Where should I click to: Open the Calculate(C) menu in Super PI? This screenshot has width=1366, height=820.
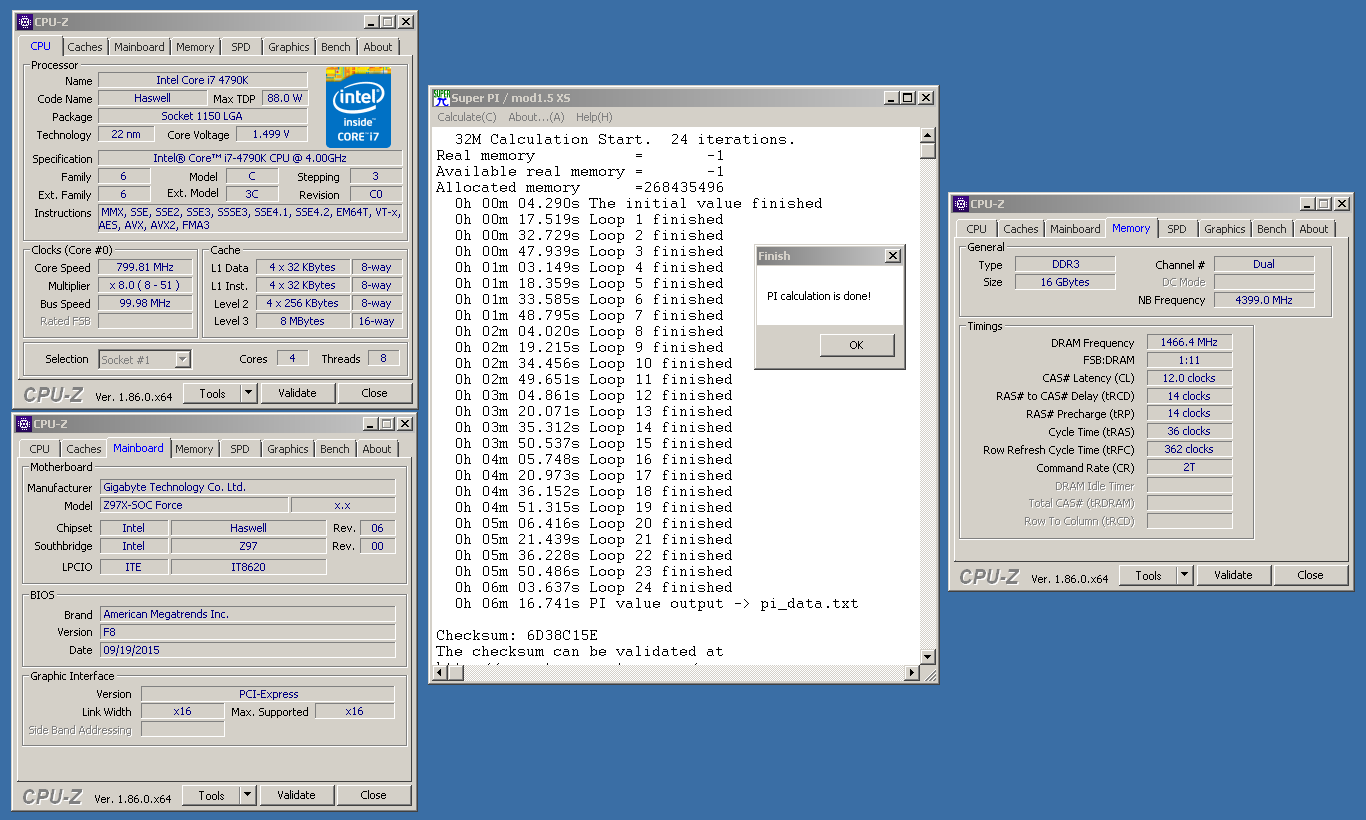tap(466, 117)
